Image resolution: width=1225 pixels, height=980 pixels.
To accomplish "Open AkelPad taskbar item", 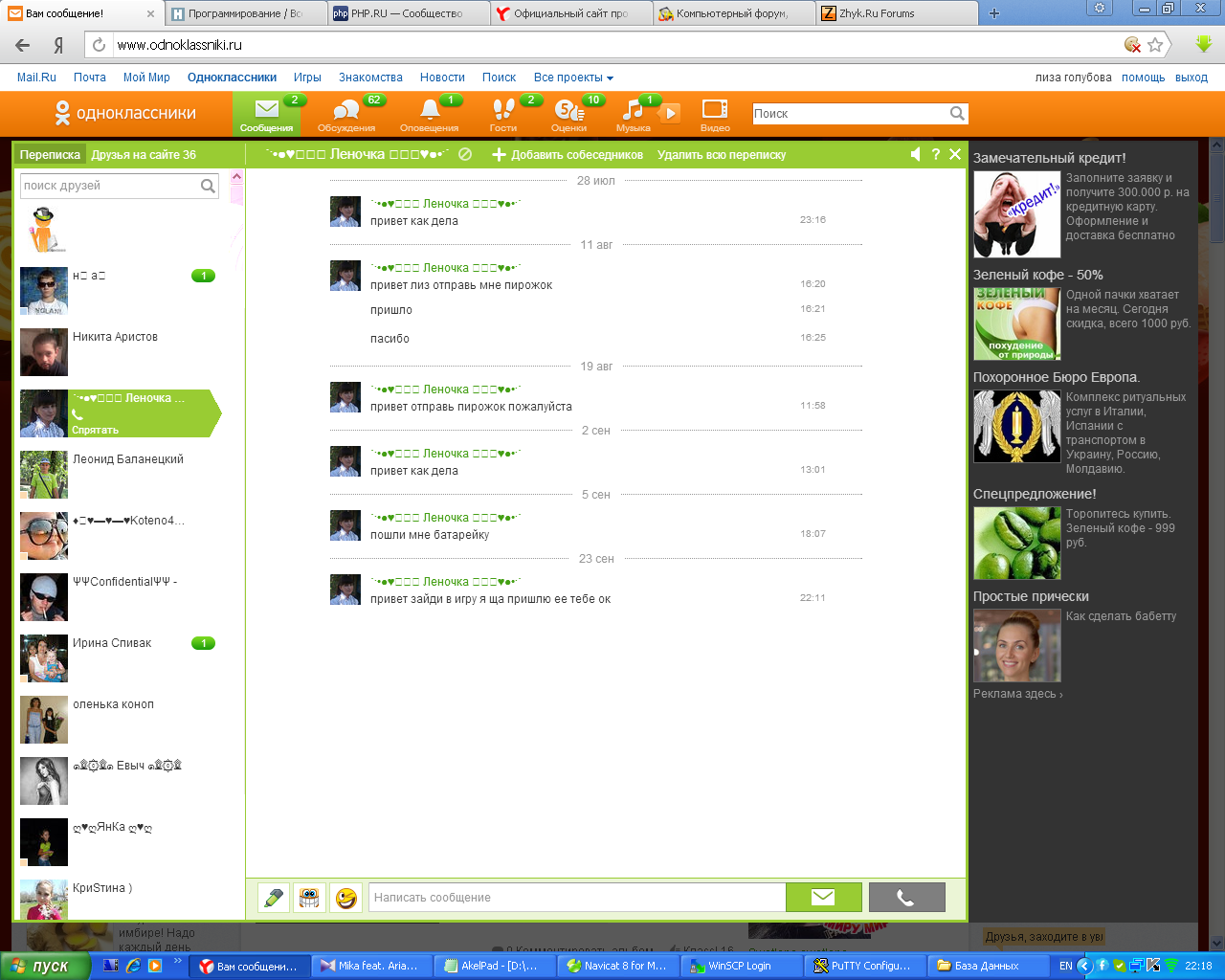I will coord(496,966).
